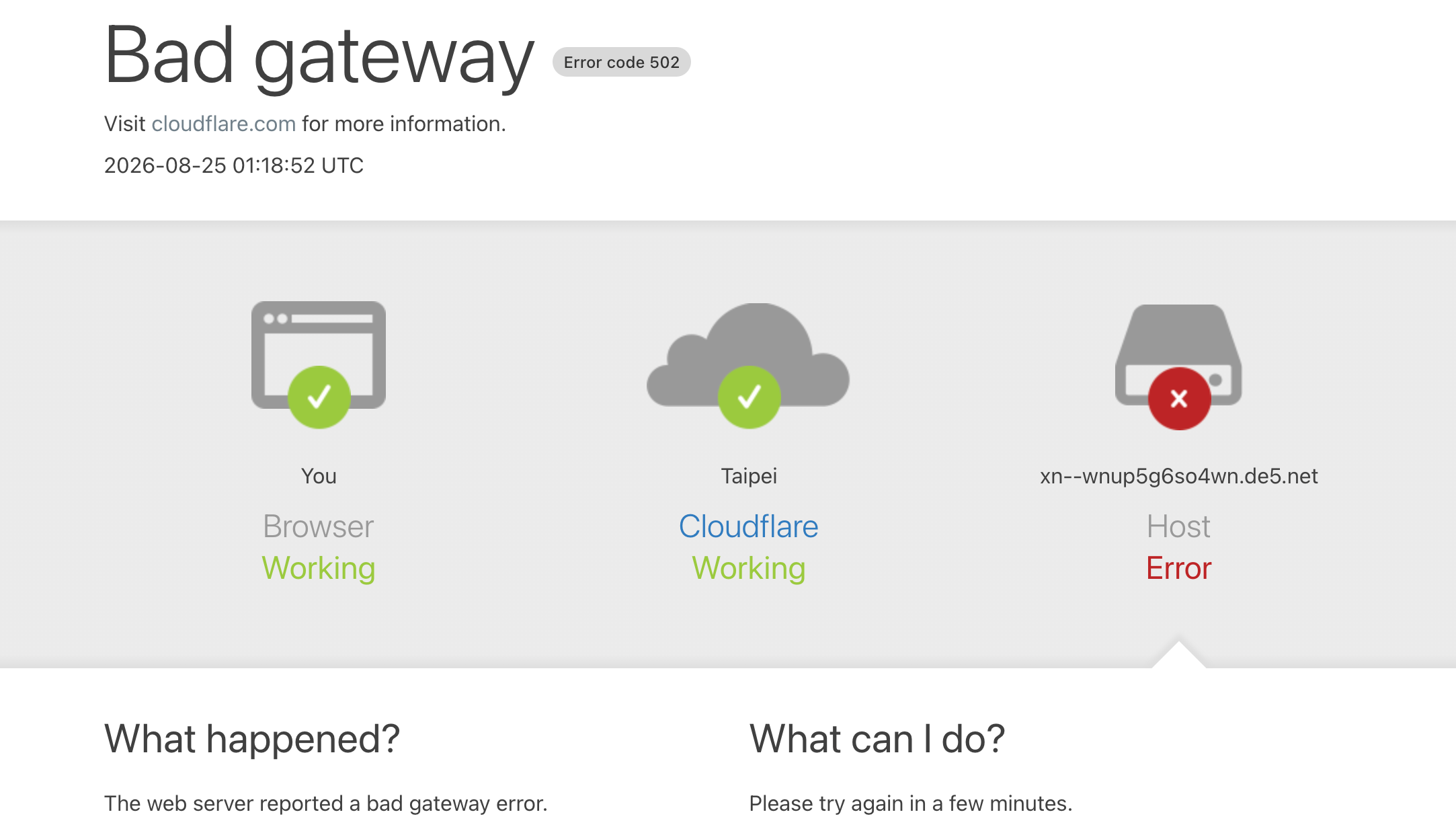Viewport: 1456px width, 835px height.
Task: Open the blue Cloudflare link
Action: (x=749, y=526)
